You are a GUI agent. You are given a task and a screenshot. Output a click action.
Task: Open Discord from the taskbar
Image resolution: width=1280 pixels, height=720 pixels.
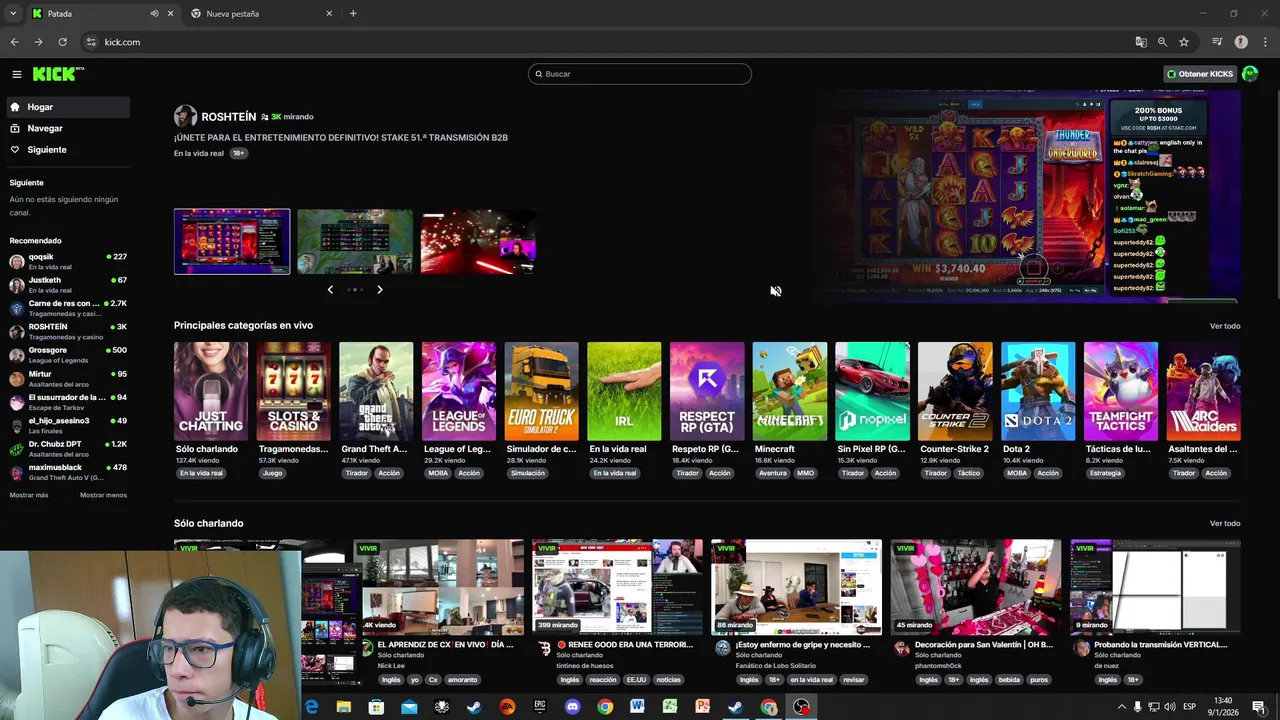572,707
